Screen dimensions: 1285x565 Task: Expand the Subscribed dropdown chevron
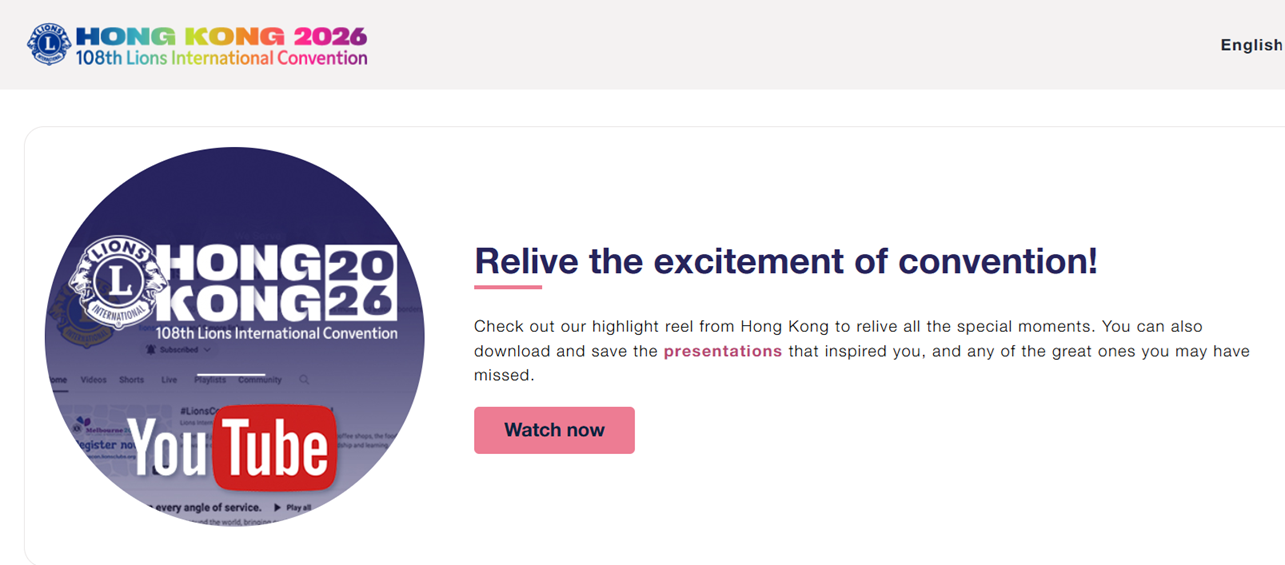[x=208, y=350]
